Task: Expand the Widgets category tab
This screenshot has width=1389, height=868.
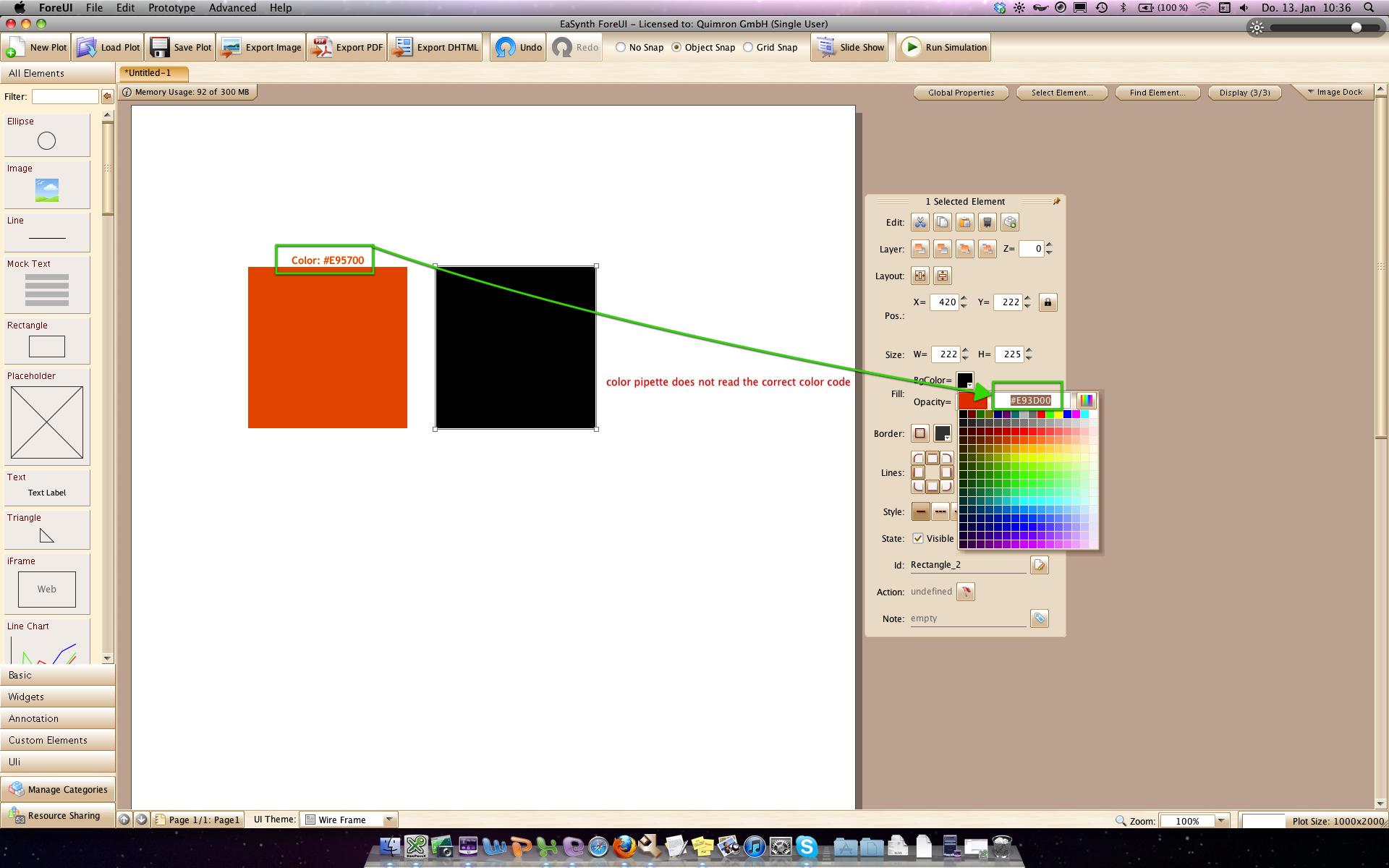Action: tap(58, 697)
